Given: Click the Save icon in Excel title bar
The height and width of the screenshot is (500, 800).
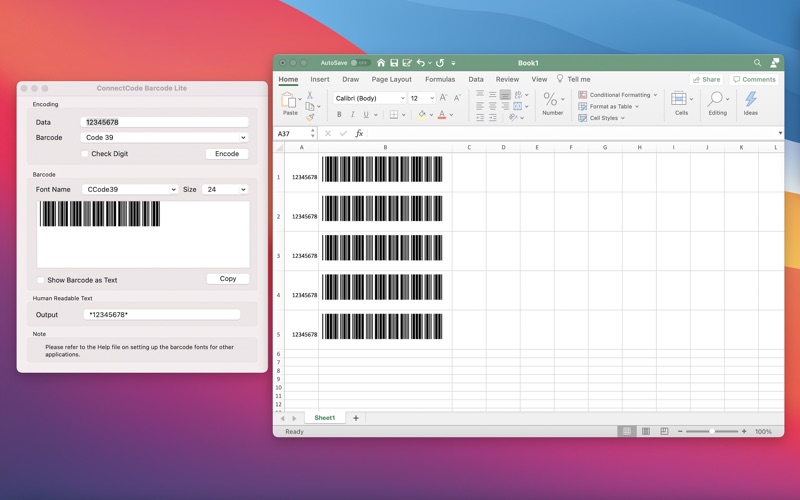Looking at the screenshot, I should pyautogui.click(x=394, y=63).
